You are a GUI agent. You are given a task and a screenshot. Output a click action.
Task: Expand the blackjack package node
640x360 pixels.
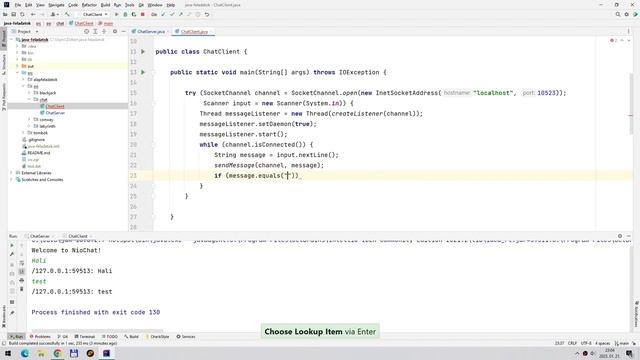click(x=29, y=93)
